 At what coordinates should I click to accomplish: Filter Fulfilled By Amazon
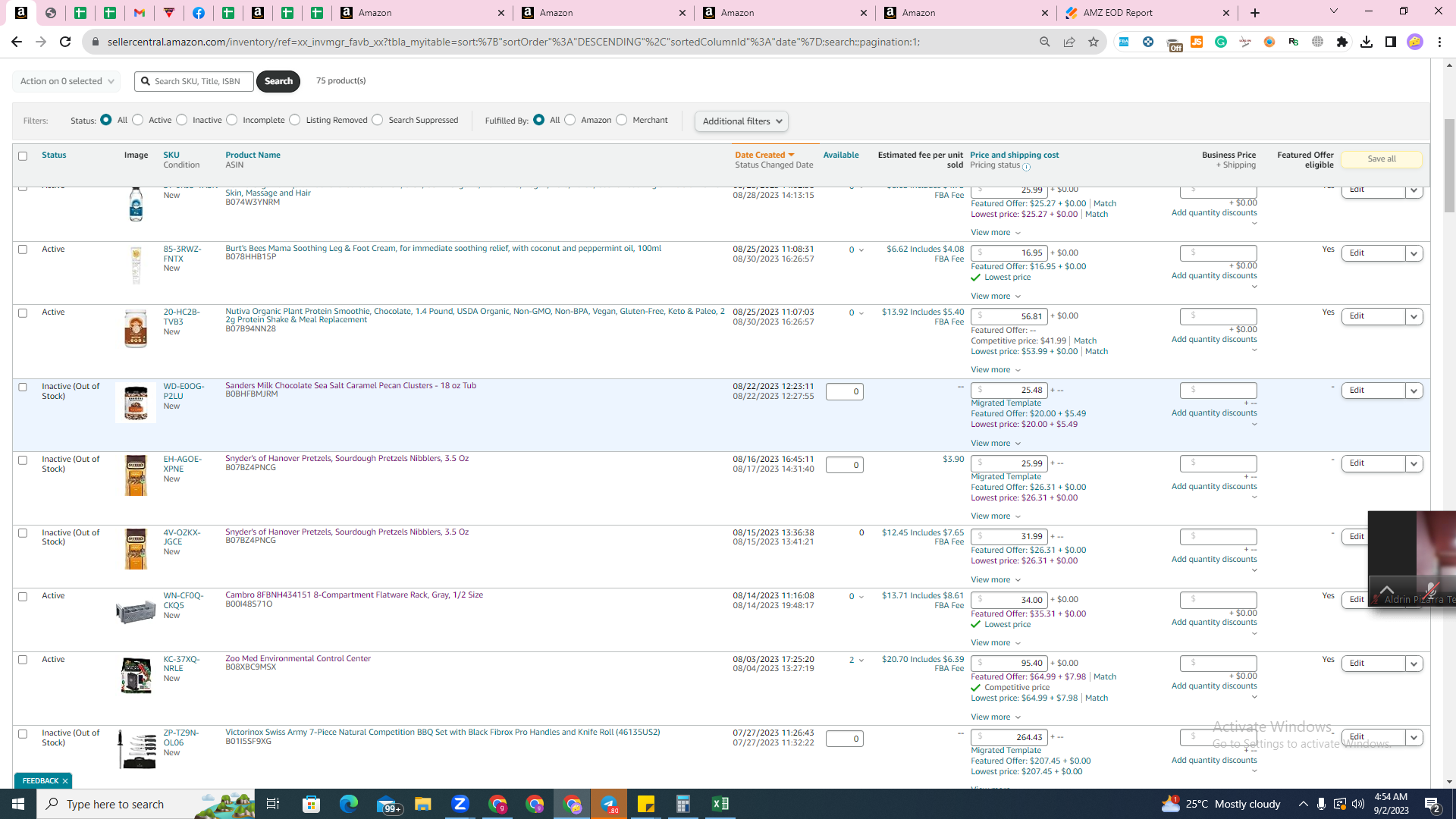point(570,120)
